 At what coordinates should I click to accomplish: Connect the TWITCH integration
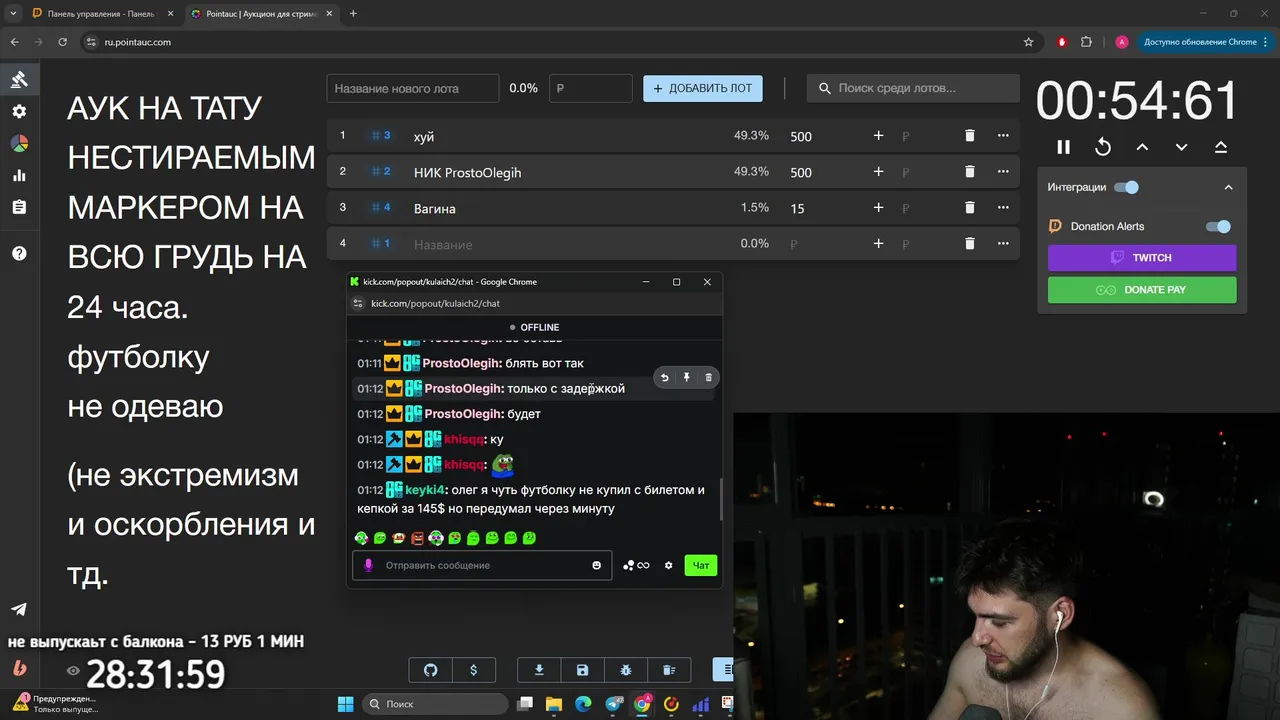click(1142, 258)
